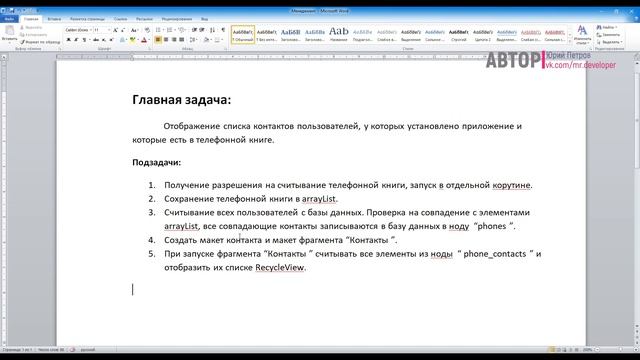Click Change Styles (Изменить стили) button
This screenshot has width=640, height=360.
582,35
